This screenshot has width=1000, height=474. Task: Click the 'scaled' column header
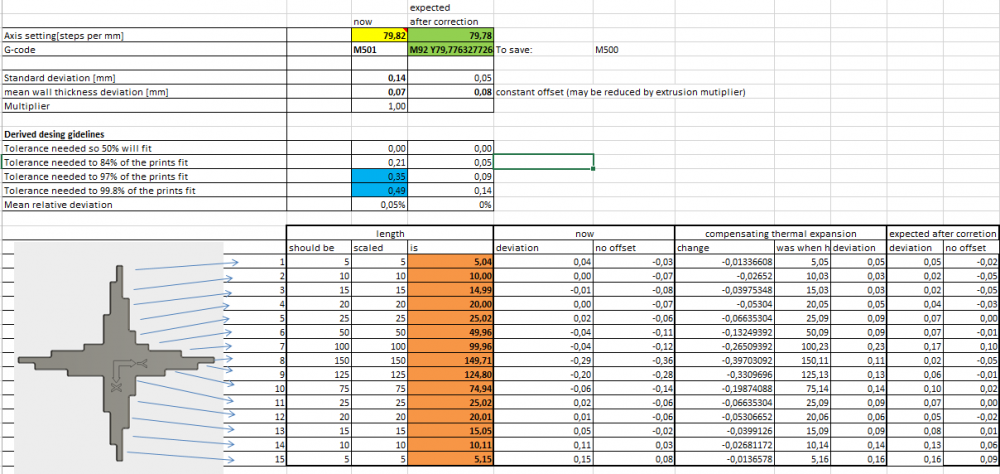click(379, 248)
